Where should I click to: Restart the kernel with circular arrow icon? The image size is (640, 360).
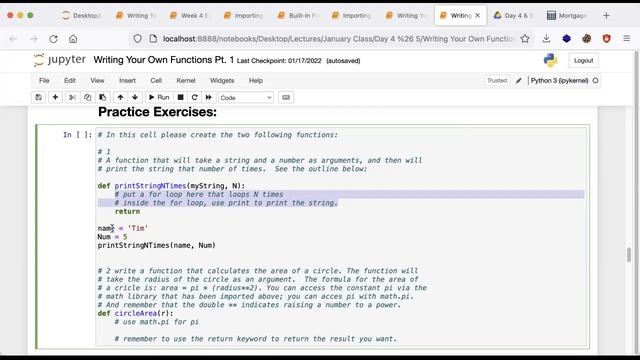click(194, 98)
